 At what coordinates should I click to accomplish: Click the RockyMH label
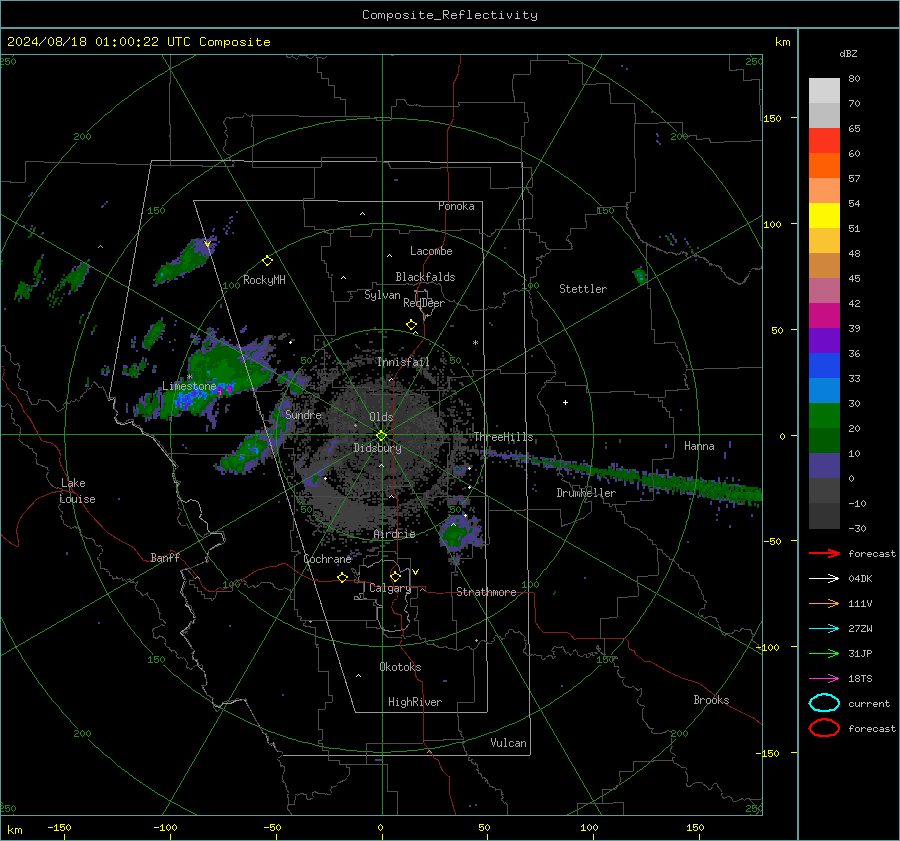point(264,280)
